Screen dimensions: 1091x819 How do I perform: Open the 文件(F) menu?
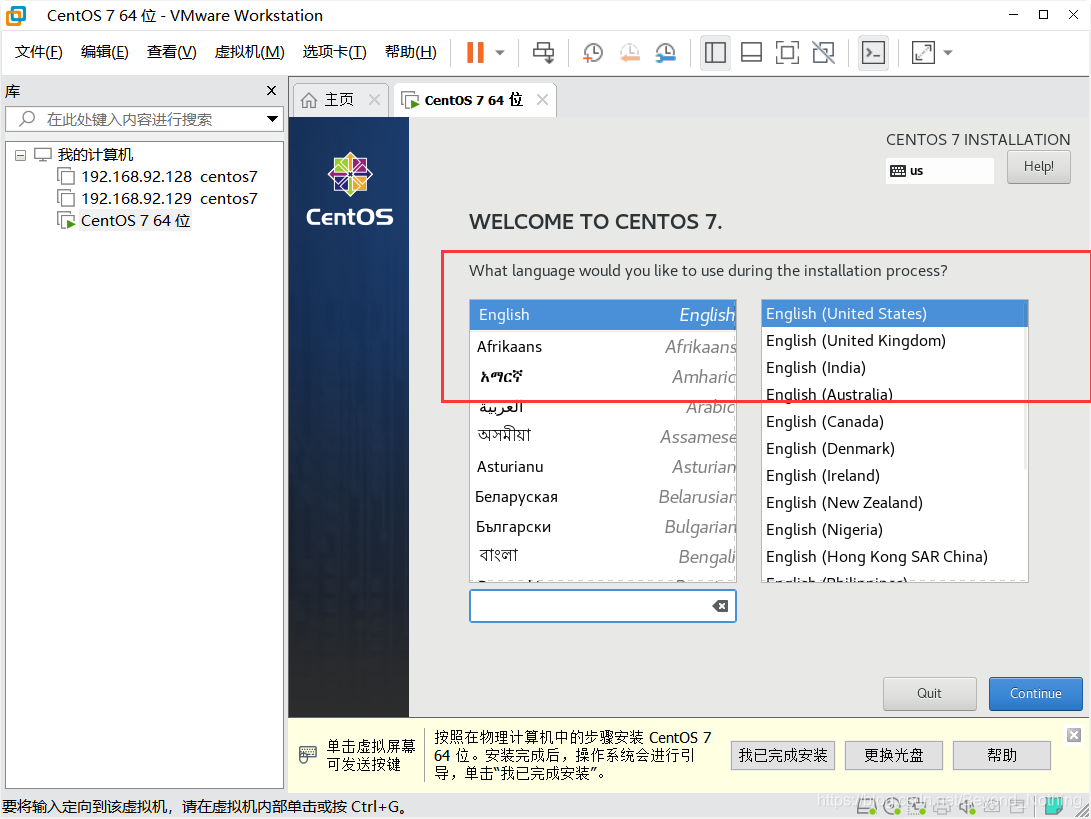click(38, 52)
